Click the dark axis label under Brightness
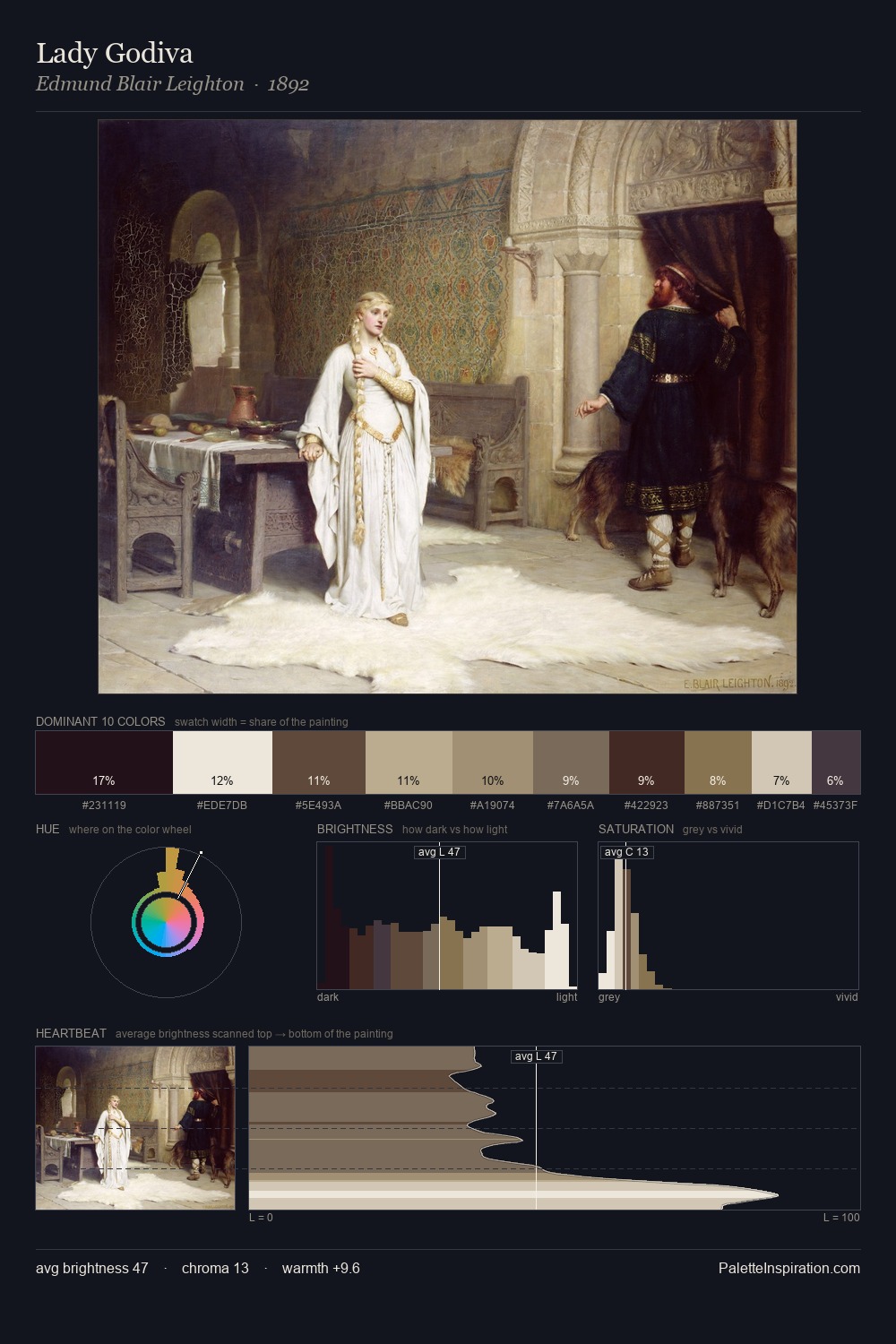 328,997
